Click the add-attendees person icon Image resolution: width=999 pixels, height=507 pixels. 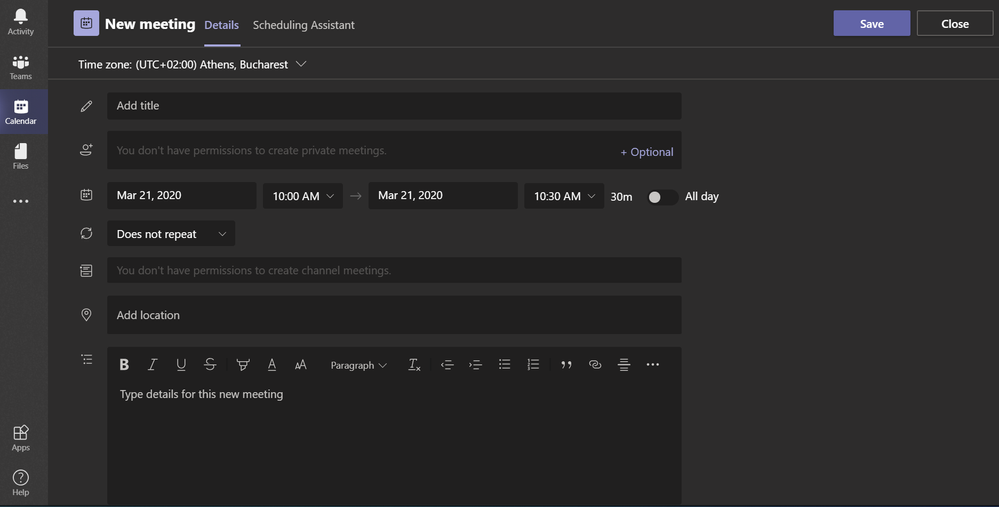[86, 150]
